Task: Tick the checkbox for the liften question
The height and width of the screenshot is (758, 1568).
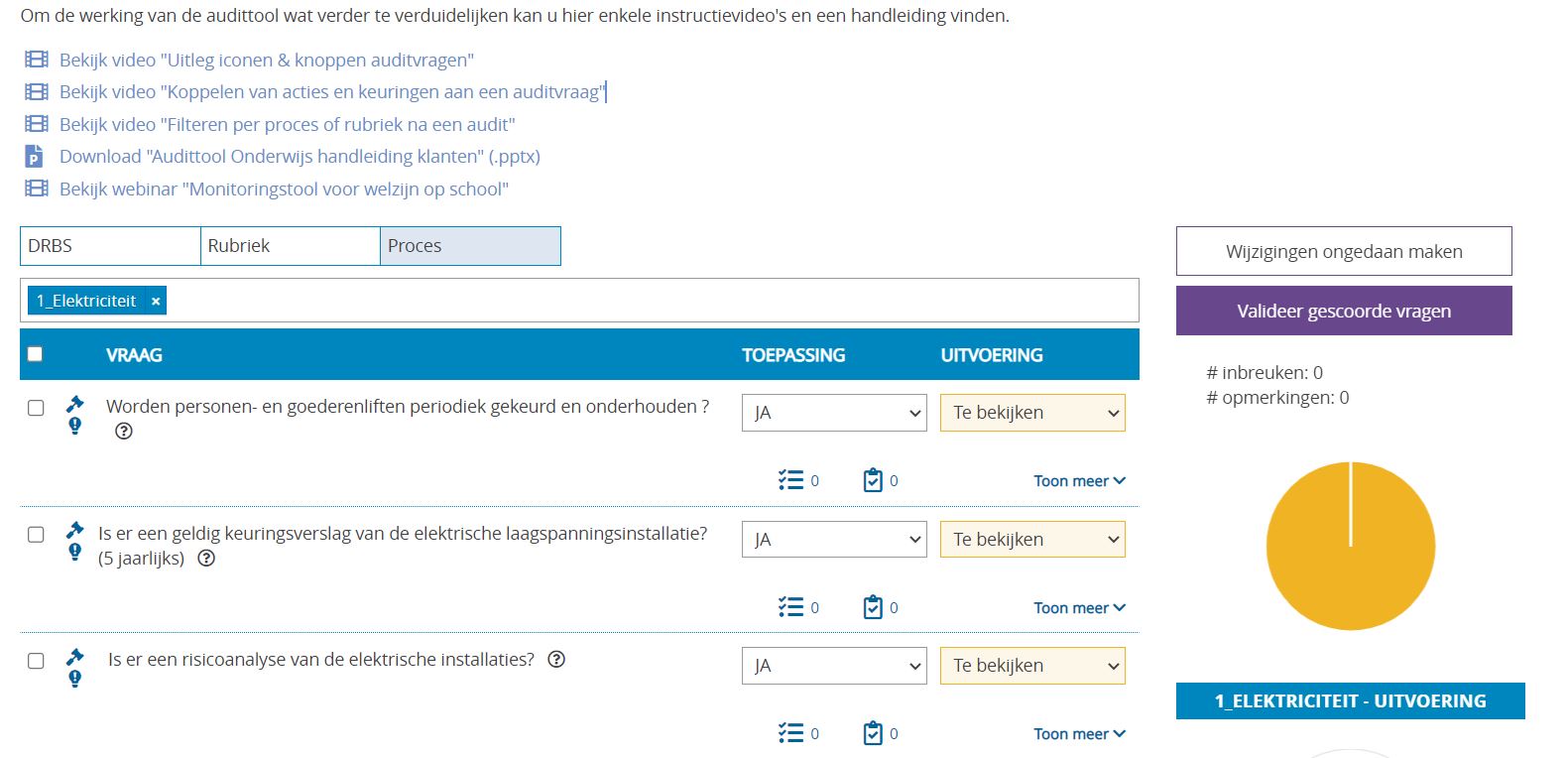Action: 36,408
